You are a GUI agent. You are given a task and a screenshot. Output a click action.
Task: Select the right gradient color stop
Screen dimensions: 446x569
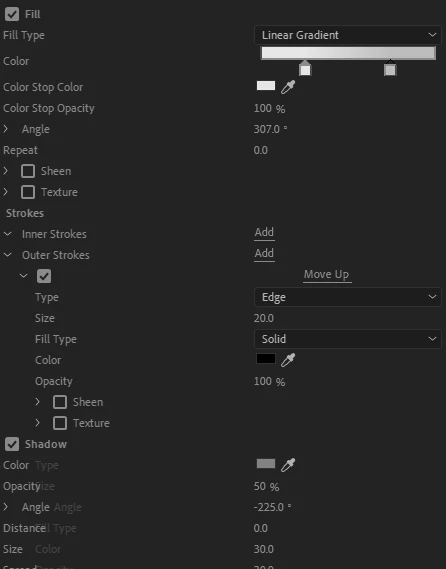(390, 68)
